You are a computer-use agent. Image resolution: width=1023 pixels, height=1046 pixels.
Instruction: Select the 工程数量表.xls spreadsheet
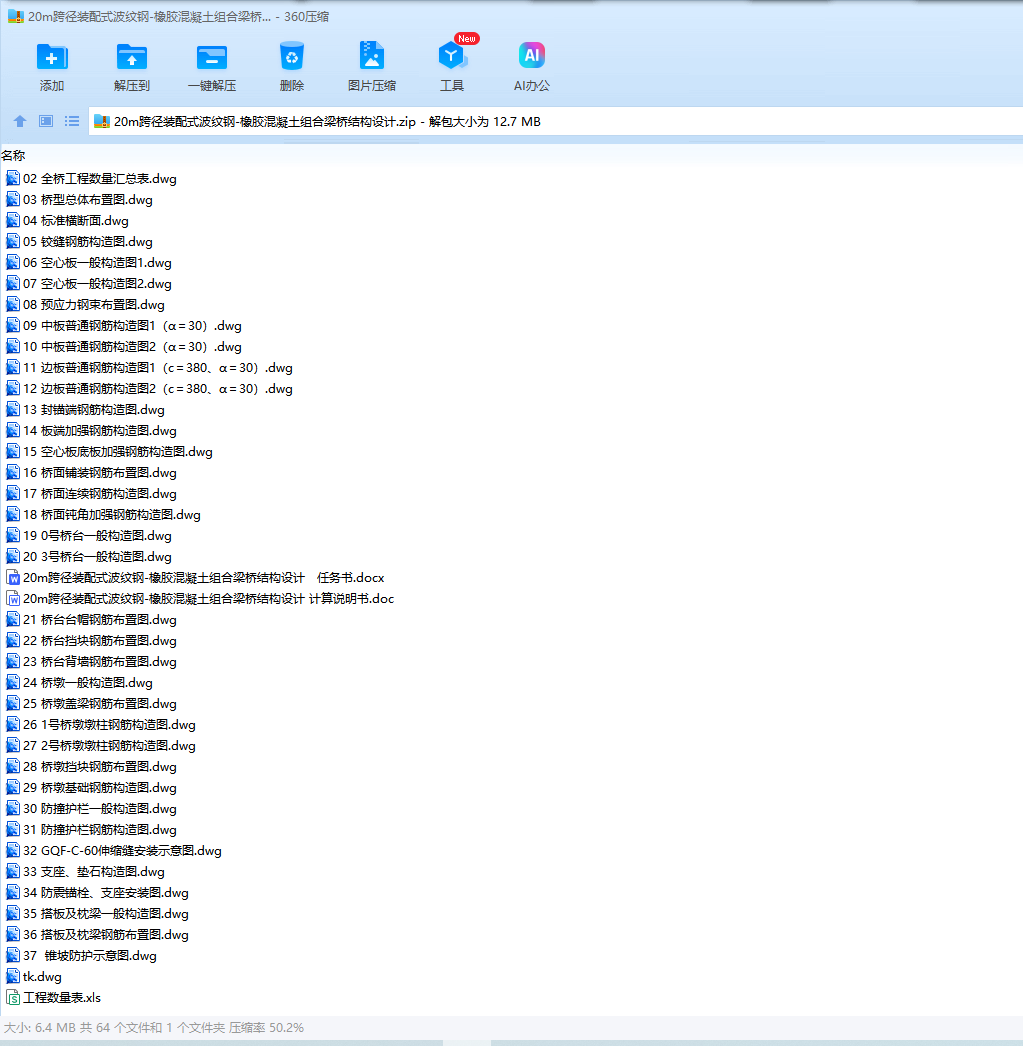(53, 998)
